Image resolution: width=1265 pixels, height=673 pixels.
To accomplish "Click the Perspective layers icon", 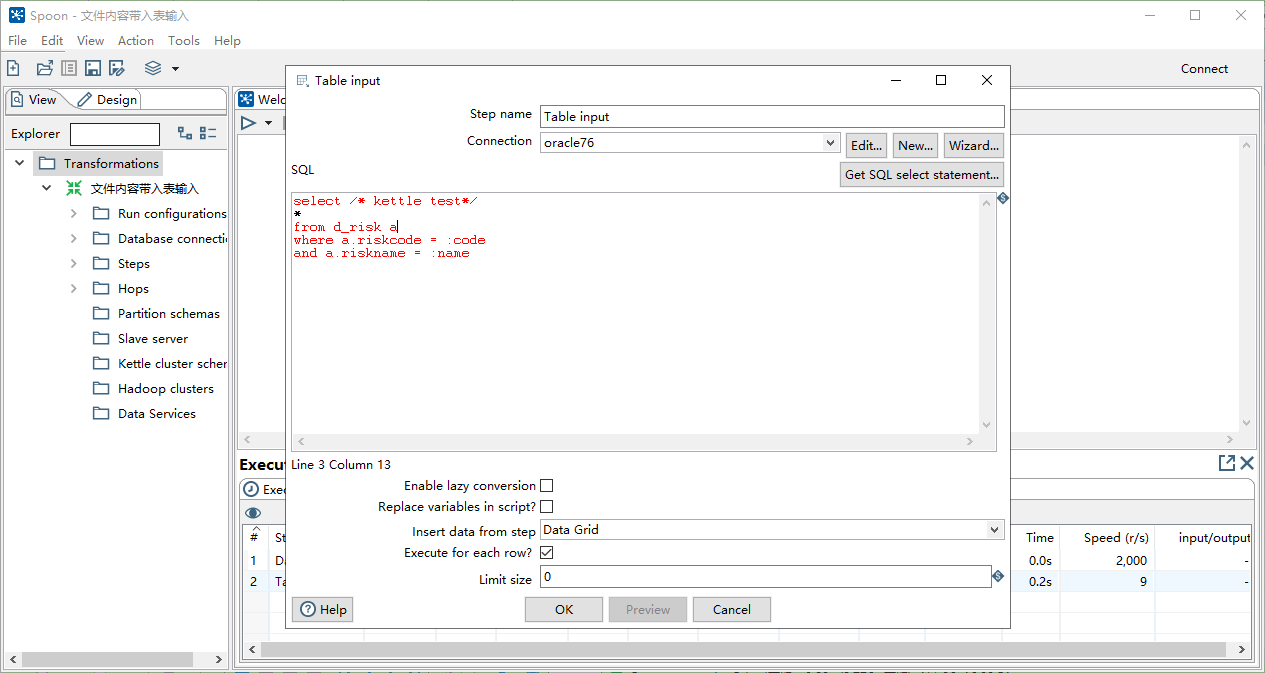I will [x=153, y=68].
